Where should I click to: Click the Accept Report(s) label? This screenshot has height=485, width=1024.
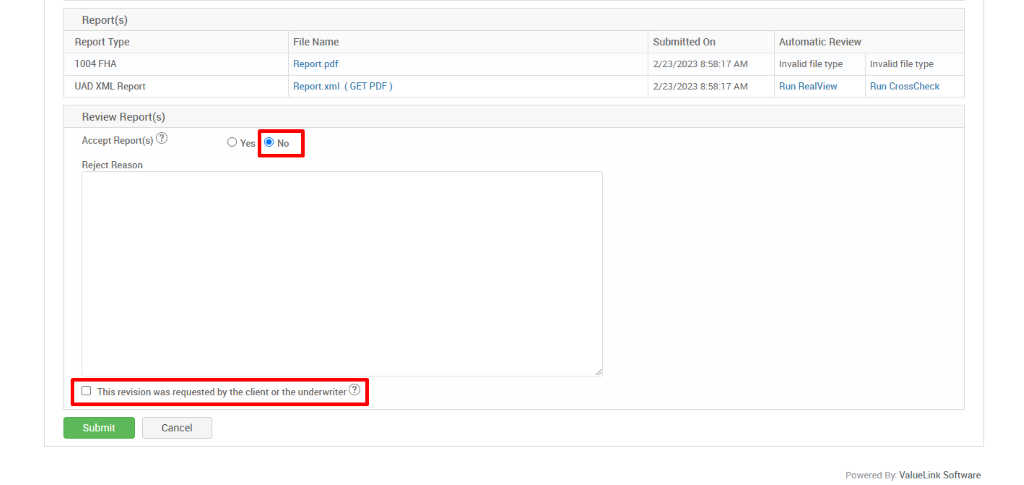pyautogui.click(x=118, y=140)
